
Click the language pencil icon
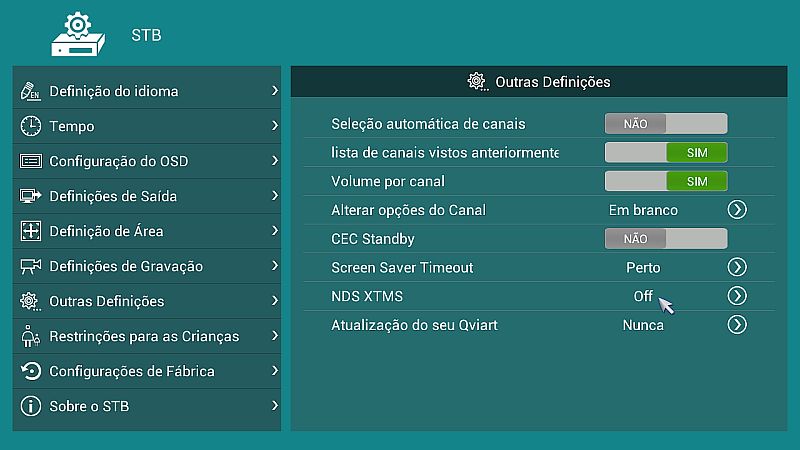(31, 91)
